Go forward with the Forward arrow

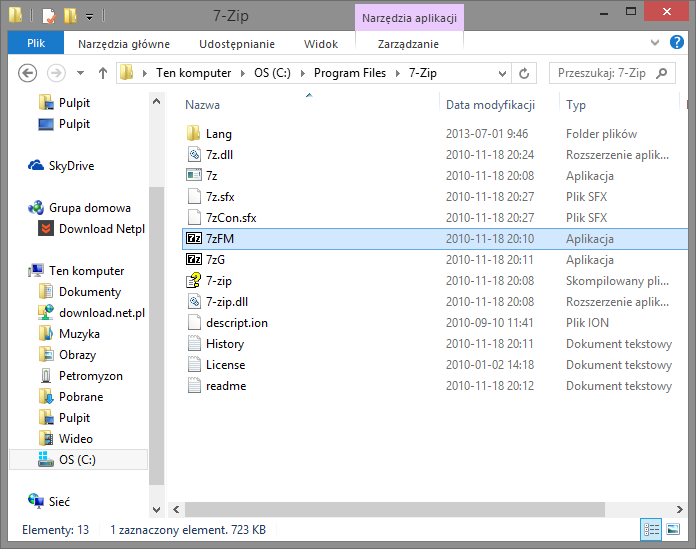(x=56, y=73)
